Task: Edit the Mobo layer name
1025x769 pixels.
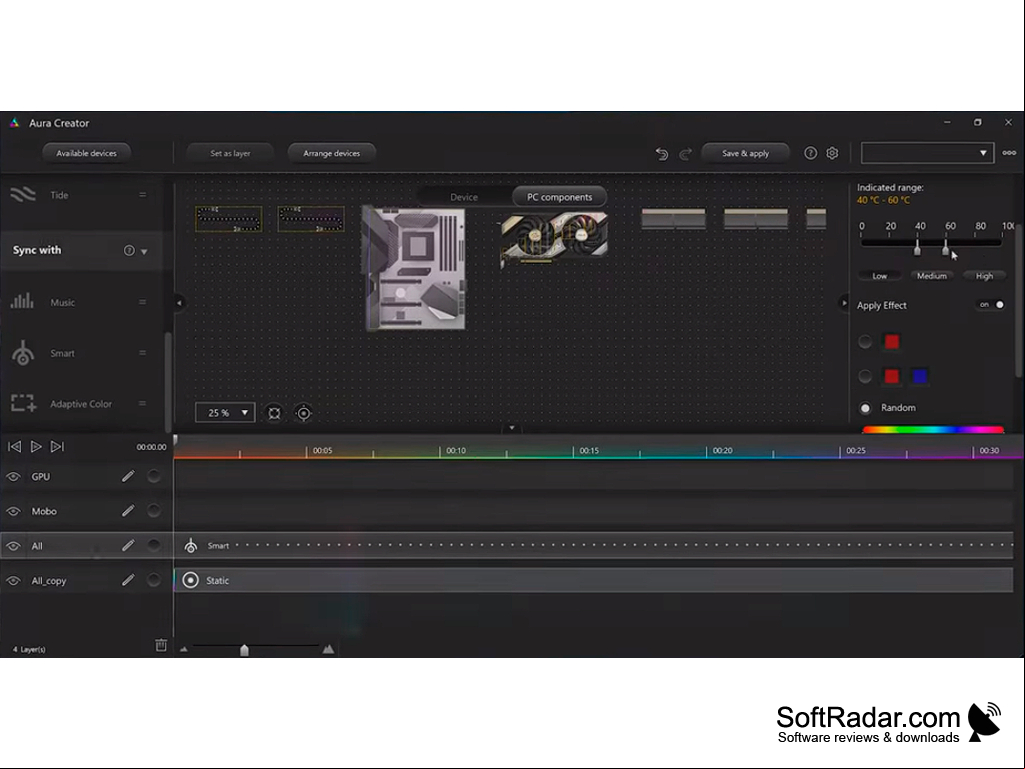Action: [128, 511]
